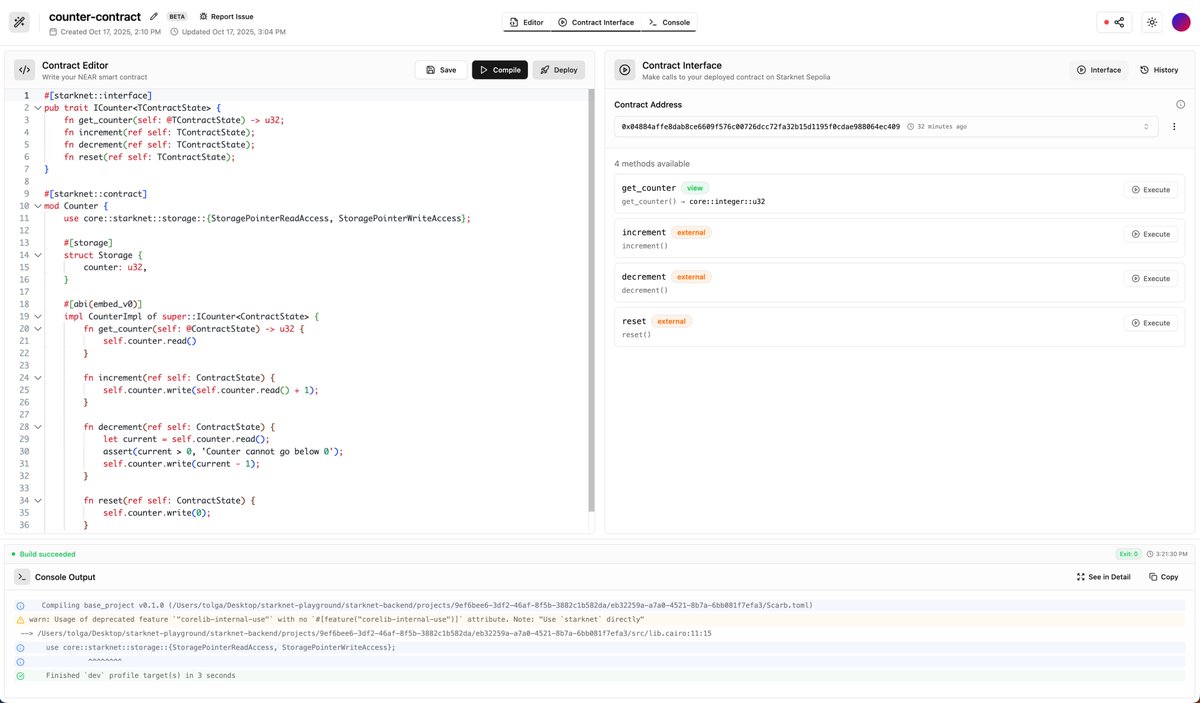The image size is (1200, 703).
Task: Click the BETA badge
Action: point(177,17)
